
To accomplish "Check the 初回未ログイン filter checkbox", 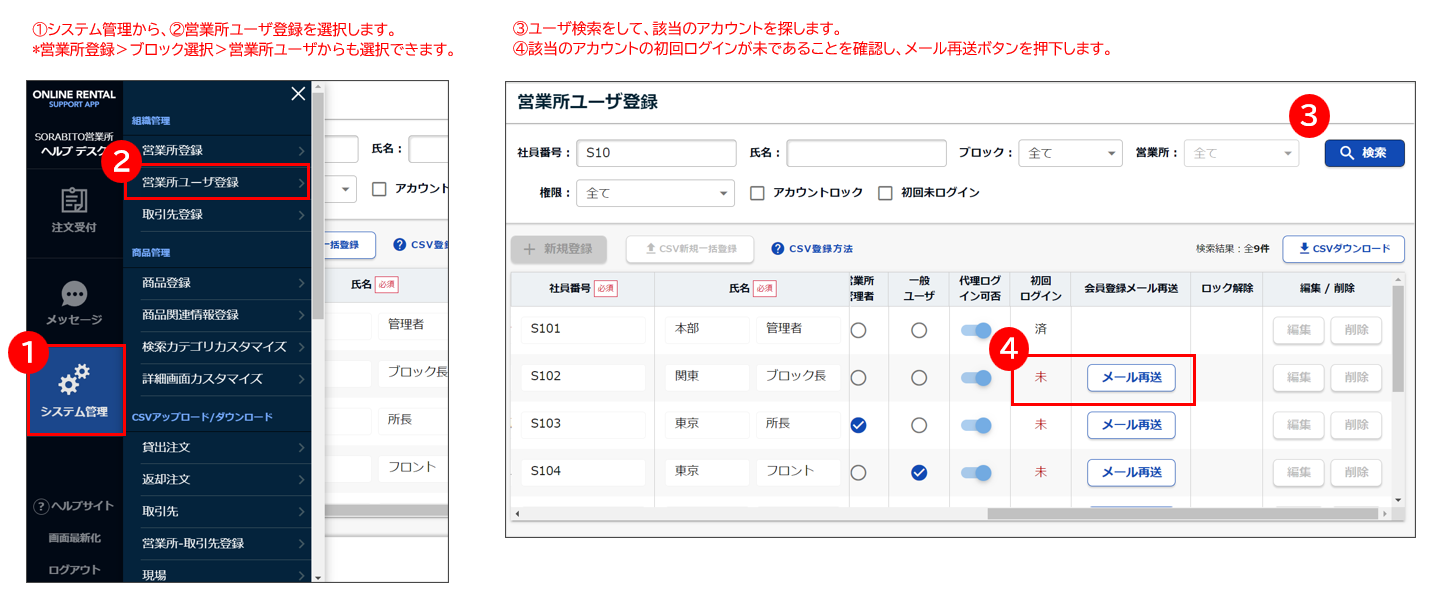I will point(885,193).
